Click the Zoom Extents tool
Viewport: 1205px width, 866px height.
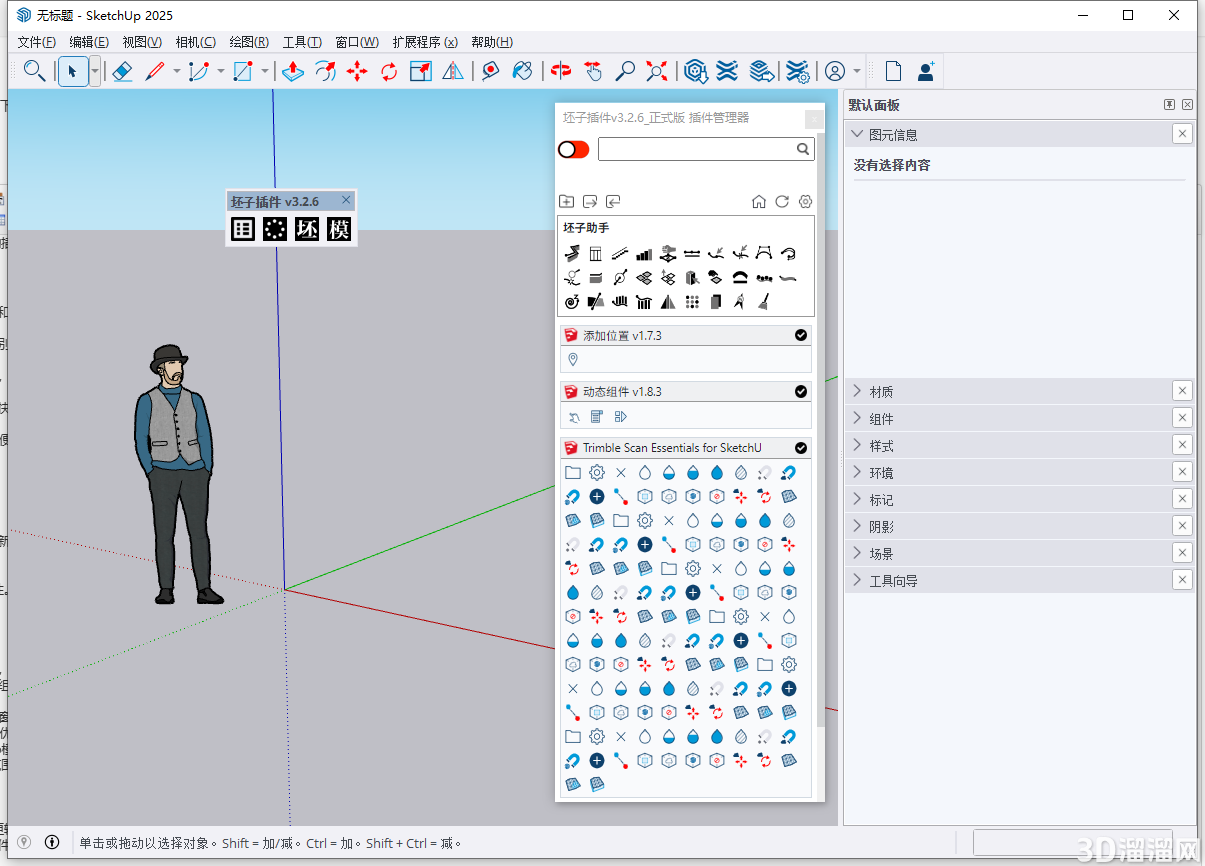click(655, 71)
